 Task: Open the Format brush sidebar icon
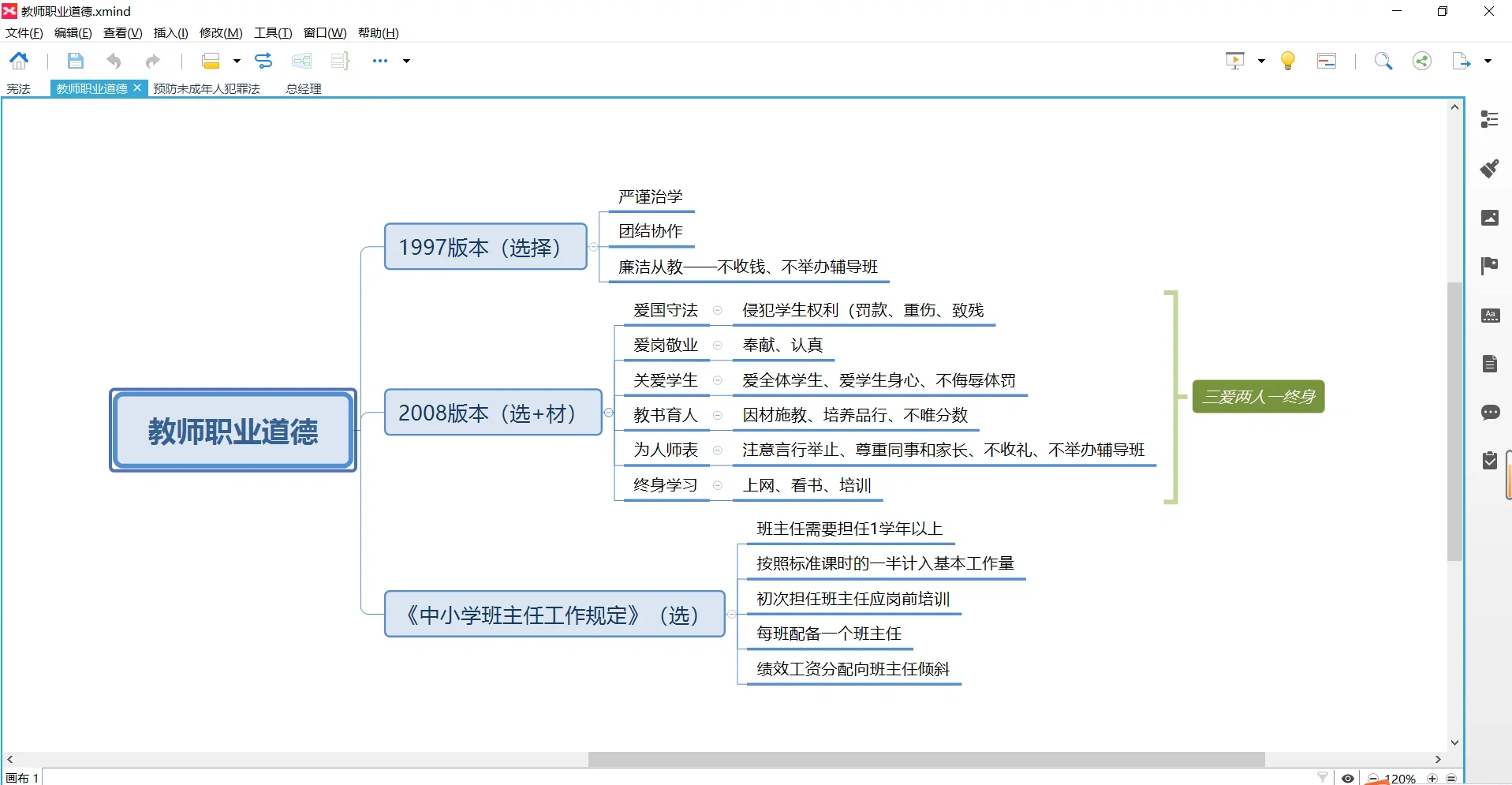pos(1490,168)
